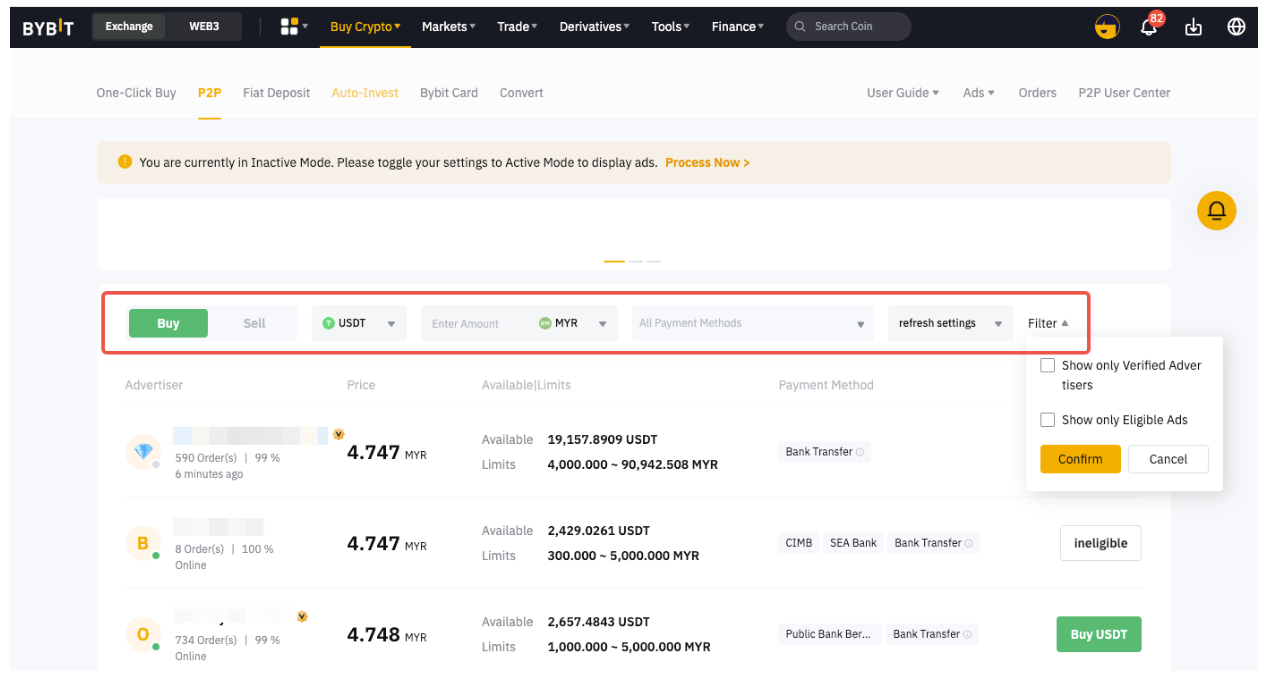The width and height of the screenshot is (1264, 682).
Task: Click the Advertiser column header
Action: (x=154, y=385)
